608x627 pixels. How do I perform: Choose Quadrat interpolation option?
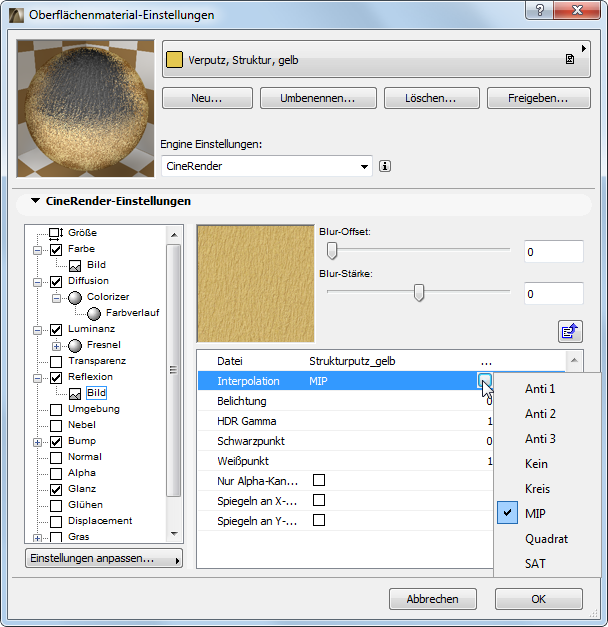coord(547,539)
